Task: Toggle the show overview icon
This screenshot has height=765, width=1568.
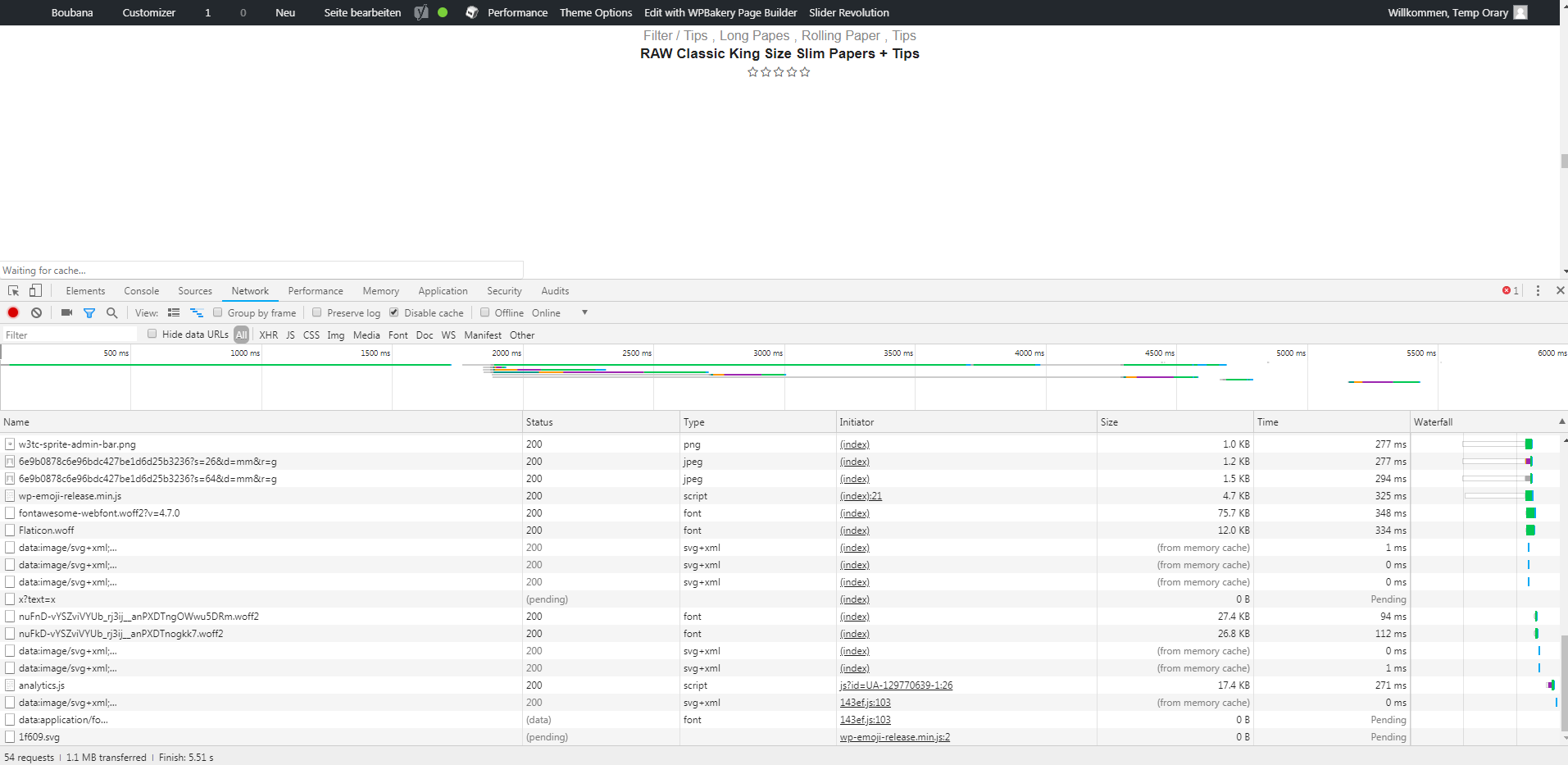Action: click(197, 312)
